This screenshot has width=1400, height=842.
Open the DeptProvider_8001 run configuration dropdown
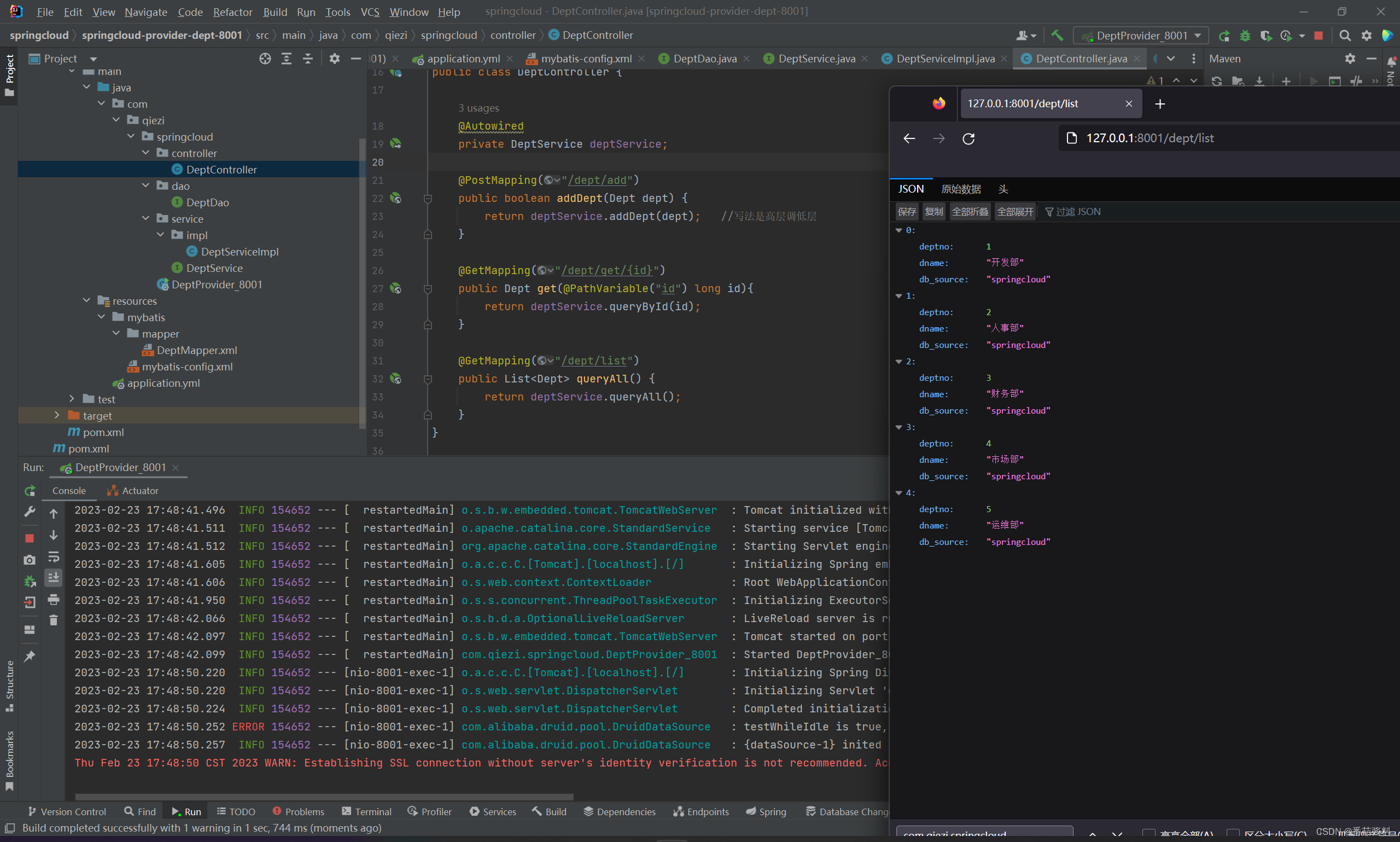pyautogui.click(x=1141, y=35)
